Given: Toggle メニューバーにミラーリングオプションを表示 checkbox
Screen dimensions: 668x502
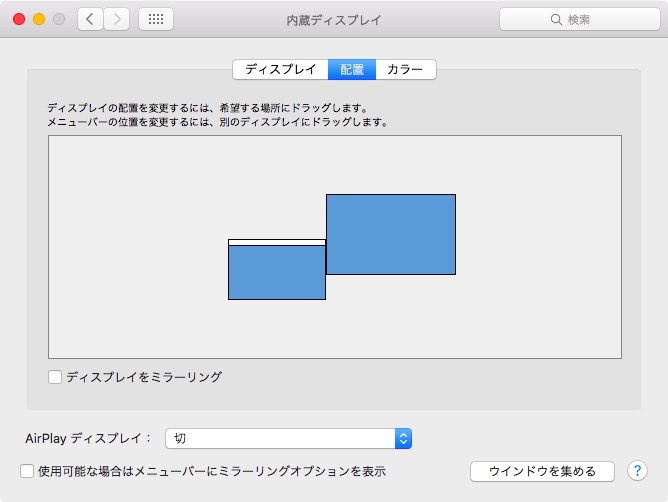Looking at the screenshot, I should point(27,470).
